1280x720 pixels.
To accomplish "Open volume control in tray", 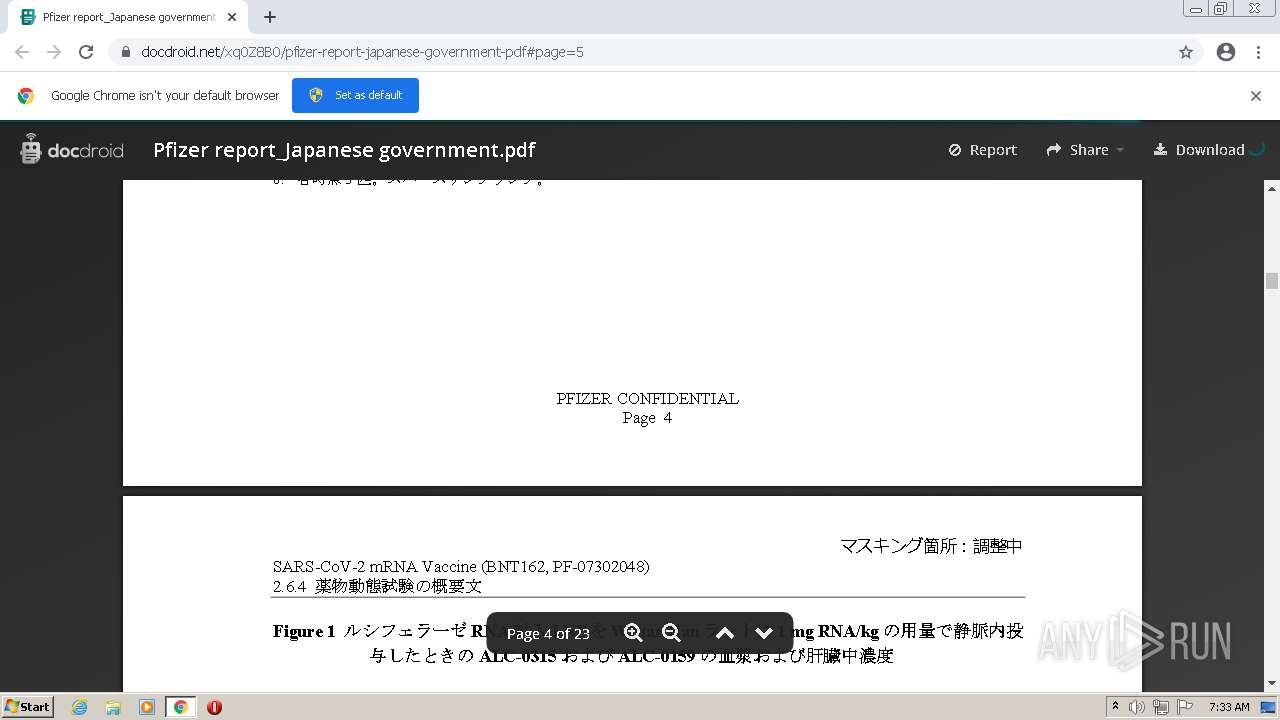I will click(1137, 707).
